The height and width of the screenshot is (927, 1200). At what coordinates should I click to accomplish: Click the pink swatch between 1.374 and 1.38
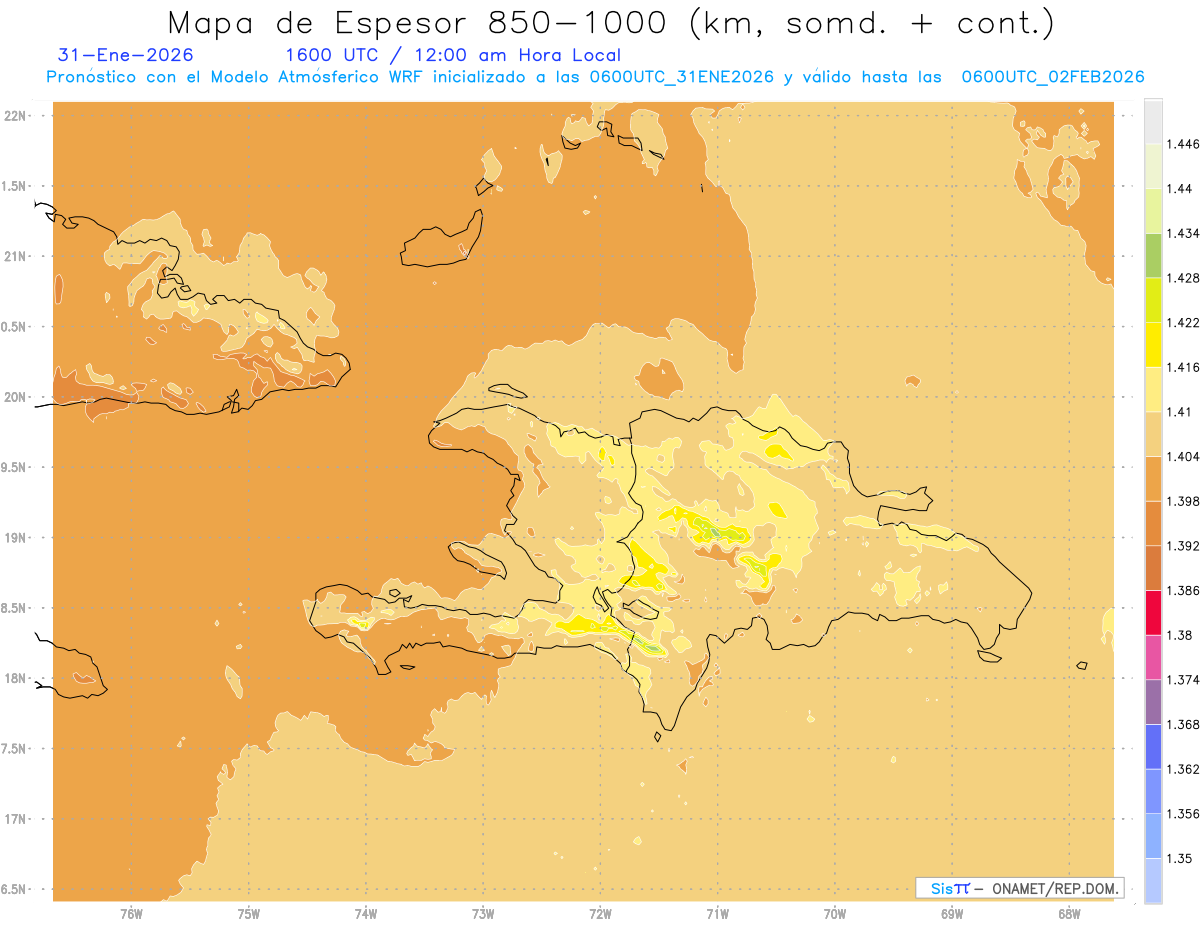[1153, 657]
